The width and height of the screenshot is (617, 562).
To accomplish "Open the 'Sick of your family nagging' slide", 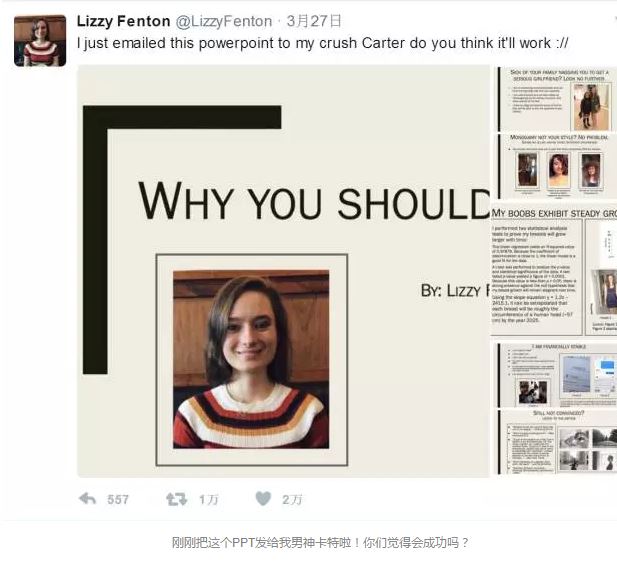I will coord(555,99).
